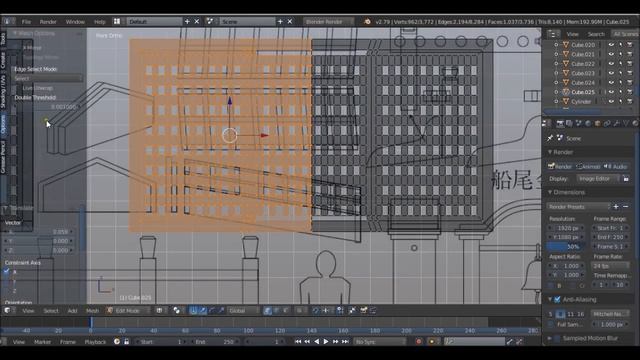Delete the Default screen layout
The height and width of the screenshot is (360, 640).
196,21
